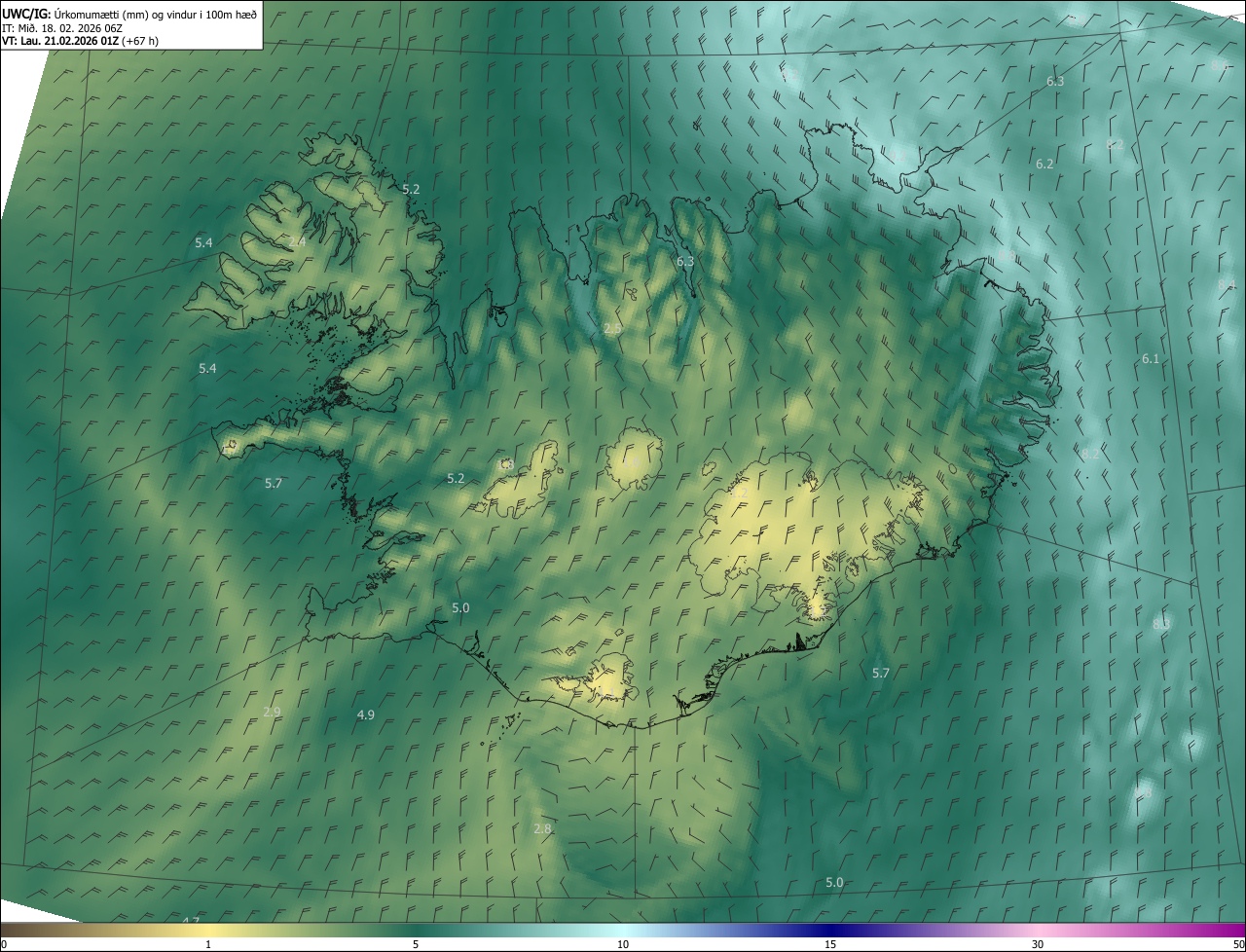1246x952 pixels.
Task: Click the colorbar tick label 50
Action: (1238, 944)
